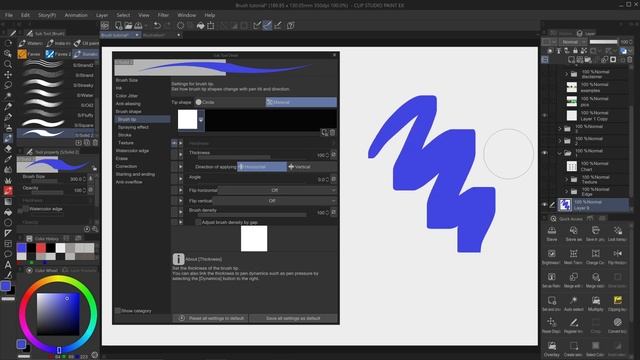Screen dimensions: 640x360
Task: Click Save all settings as default
Action: pyautogui.click(x=293, y=318)
